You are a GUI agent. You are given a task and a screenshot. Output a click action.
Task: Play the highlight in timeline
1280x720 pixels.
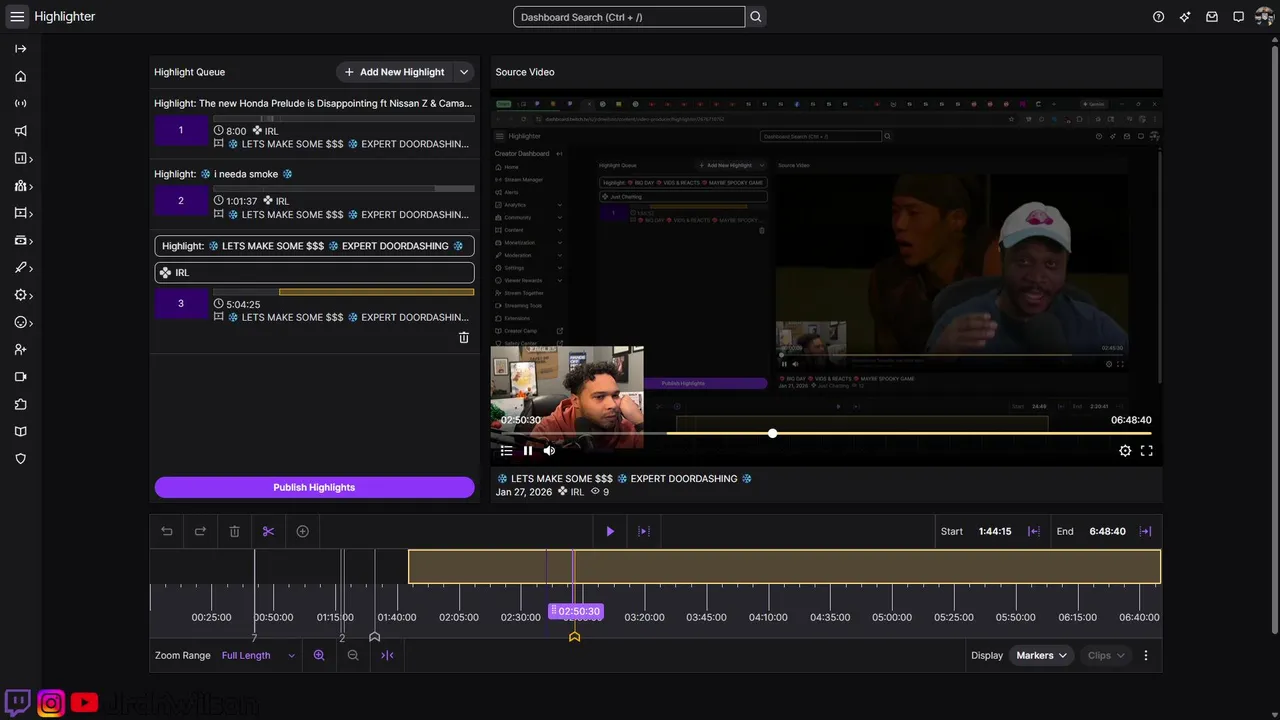[610, 531]
